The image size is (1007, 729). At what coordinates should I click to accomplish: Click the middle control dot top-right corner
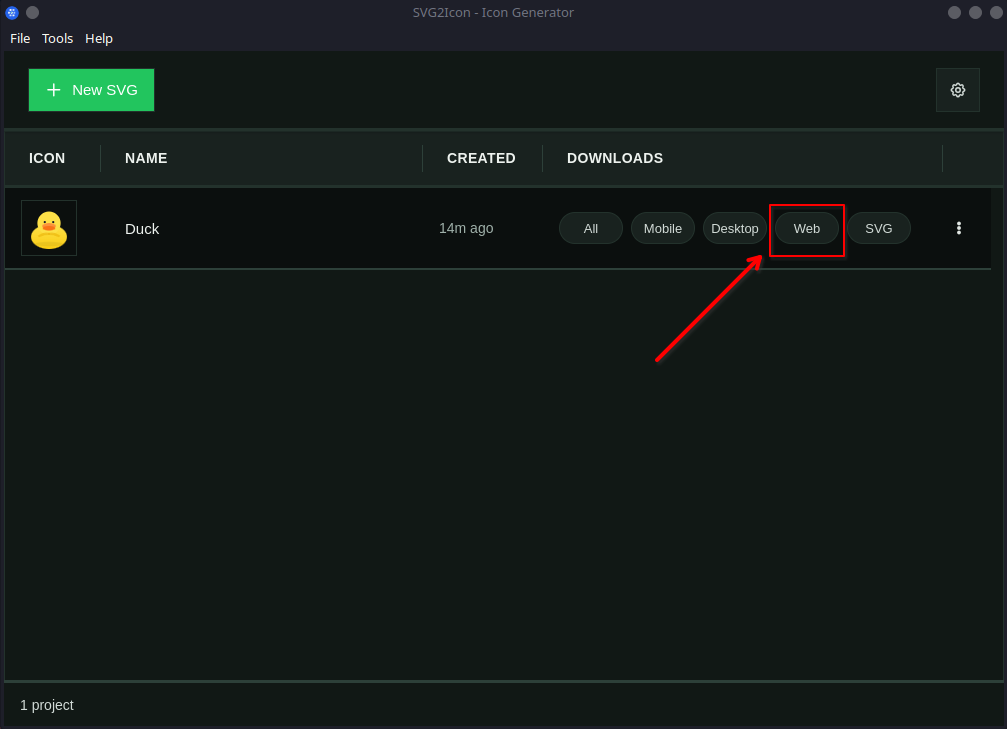975,12
